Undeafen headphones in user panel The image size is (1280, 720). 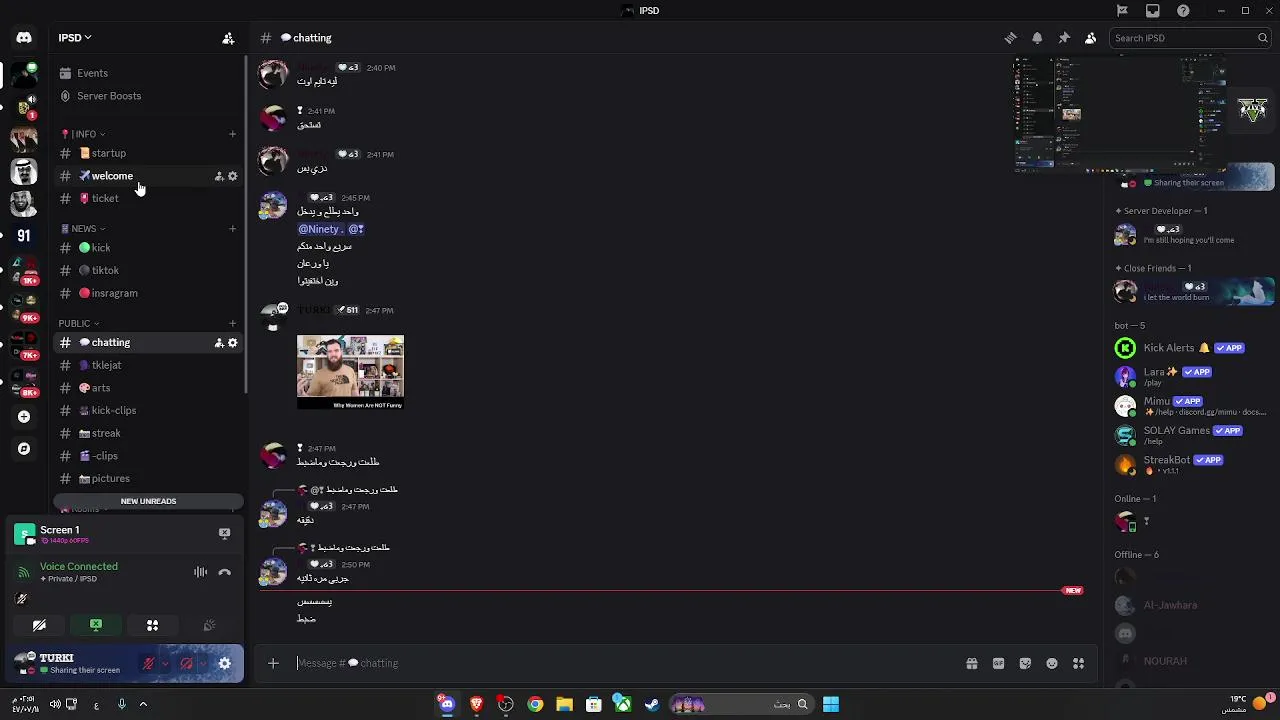tap(186, 663)
